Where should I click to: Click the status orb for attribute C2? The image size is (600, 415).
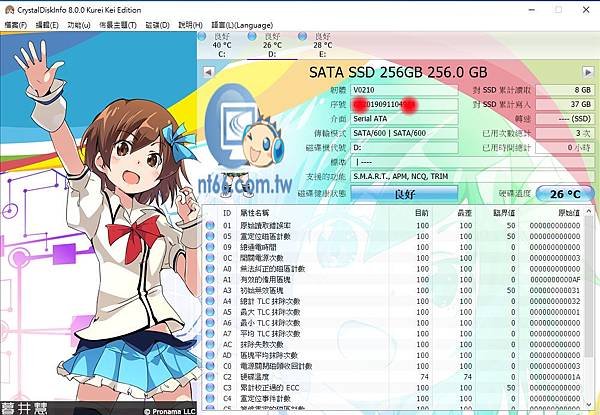pyautogui.click(x=210, y=377)
